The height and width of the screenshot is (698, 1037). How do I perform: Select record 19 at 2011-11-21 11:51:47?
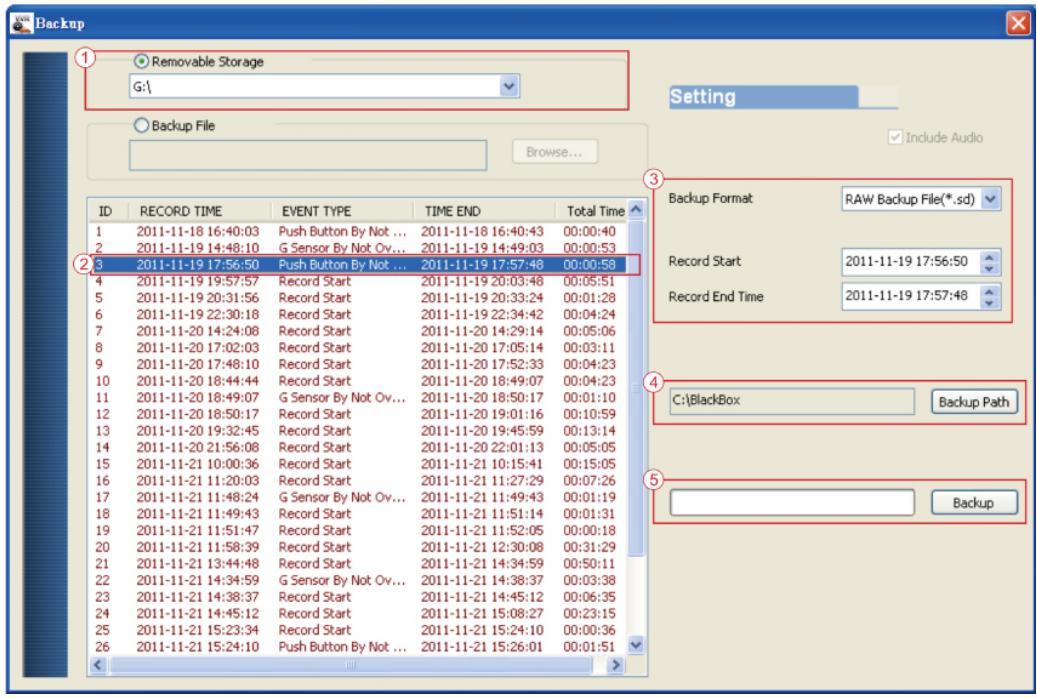(x=358, y=530)
